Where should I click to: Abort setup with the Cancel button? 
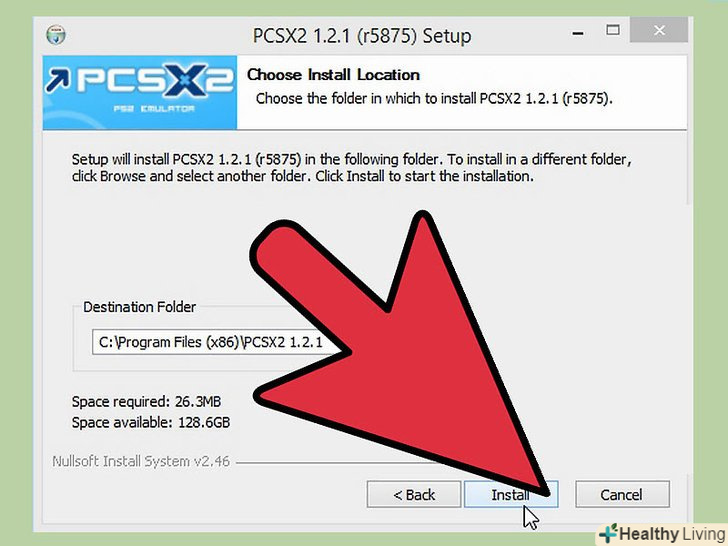tap(622, 494)
